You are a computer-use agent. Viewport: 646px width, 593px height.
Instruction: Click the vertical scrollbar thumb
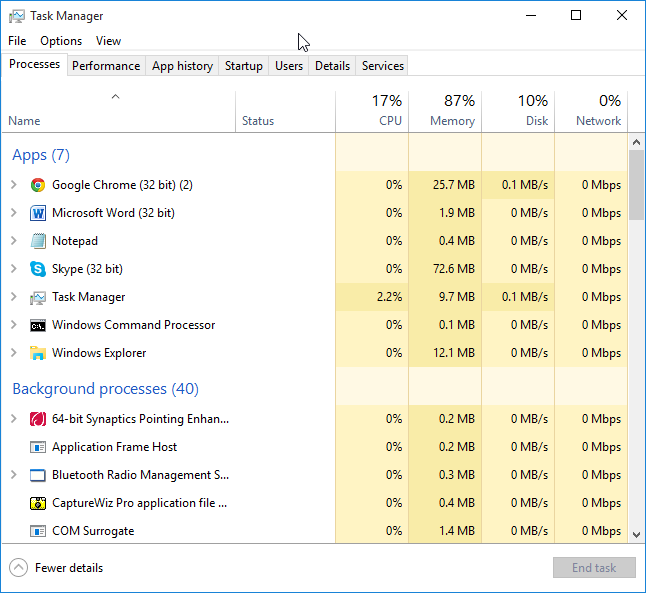pos(636,185)
